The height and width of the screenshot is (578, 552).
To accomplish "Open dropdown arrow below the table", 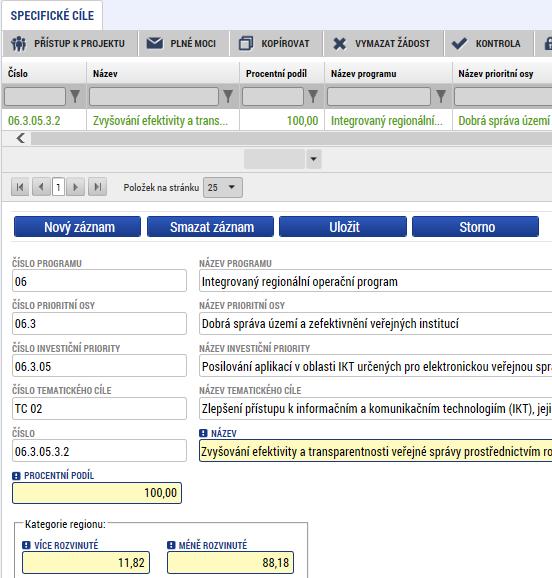I will [x=313, y=159].
